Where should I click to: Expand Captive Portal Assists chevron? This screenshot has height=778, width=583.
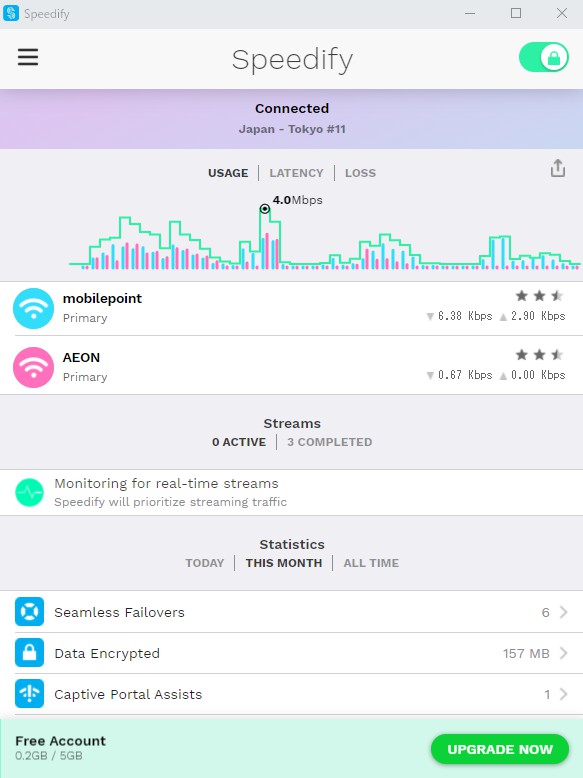coord(563,694)
